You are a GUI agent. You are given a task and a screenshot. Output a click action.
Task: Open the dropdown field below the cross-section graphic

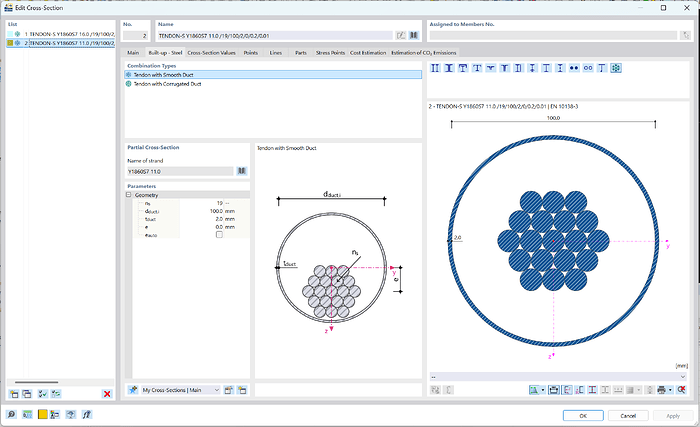[x=558, y=377]
